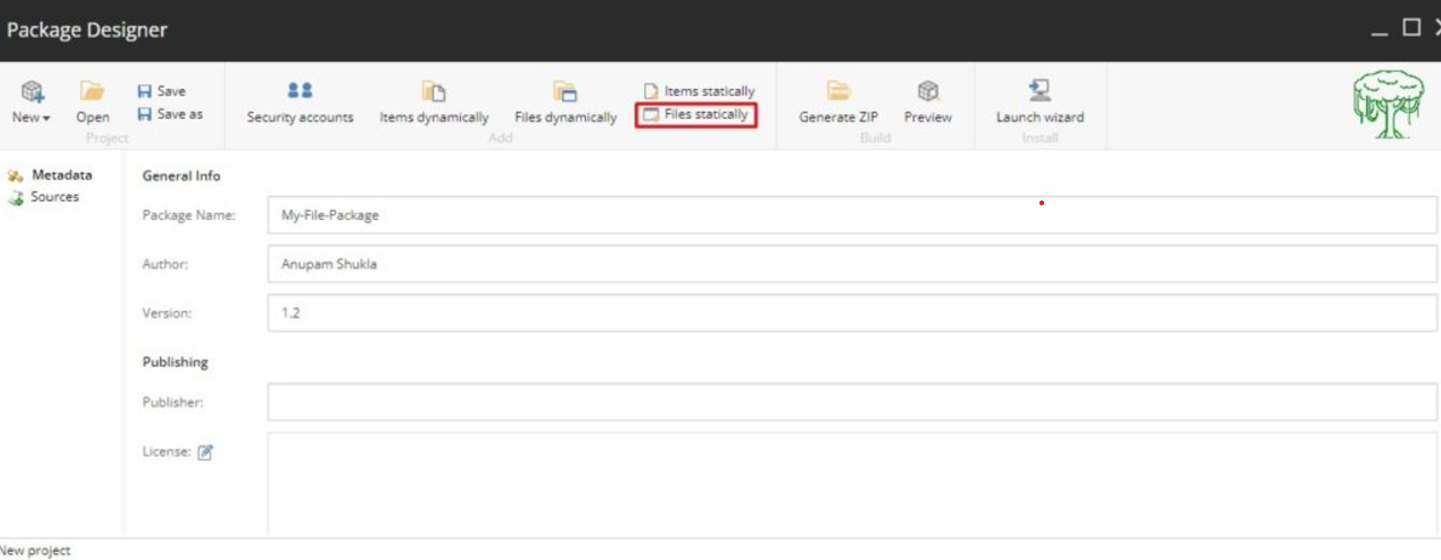Select the highlighted Files statically option

(696, 115)
